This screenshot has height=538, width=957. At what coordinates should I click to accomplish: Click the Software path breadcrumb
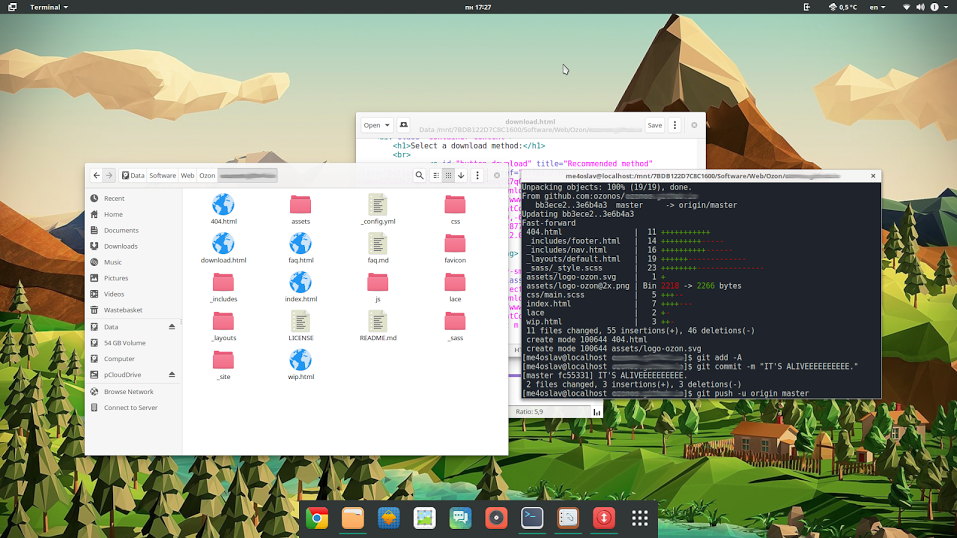coord(163,175)
